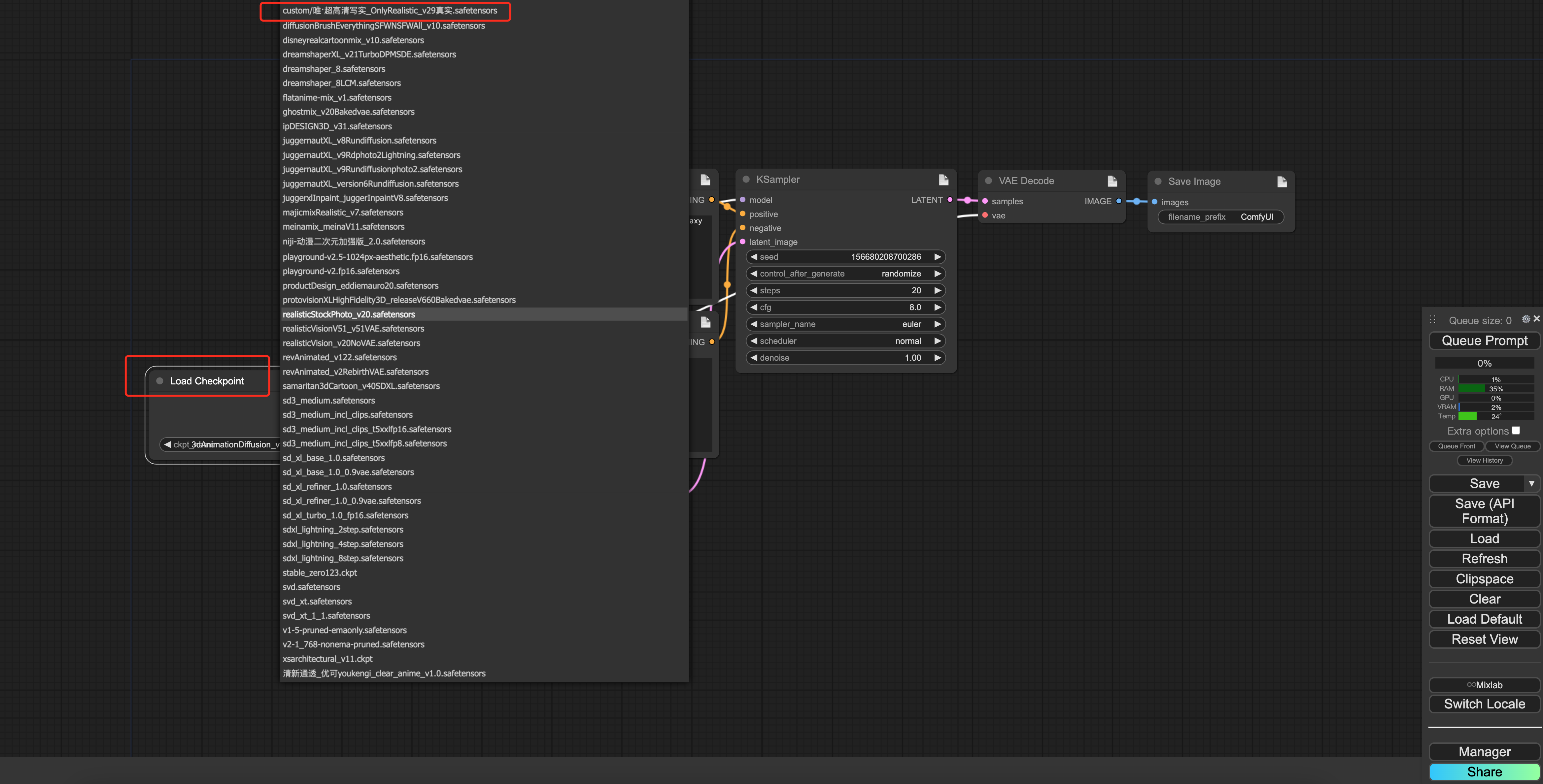Click the Queue Prompt button
The height and width of the screenshot is (784, 1543).
click(1484, 341)
